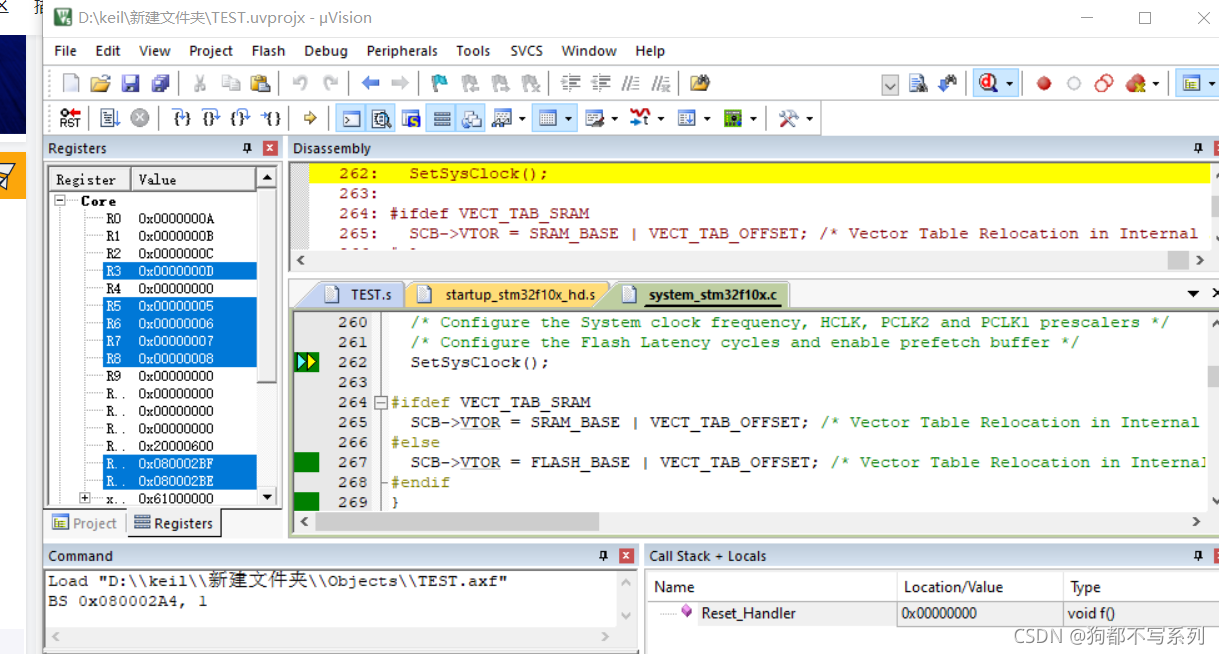Image resolution: width=1219 pixels, height=654 pixels.
Task: Click the Step into braces icon
Action: [x=181, y=118]
